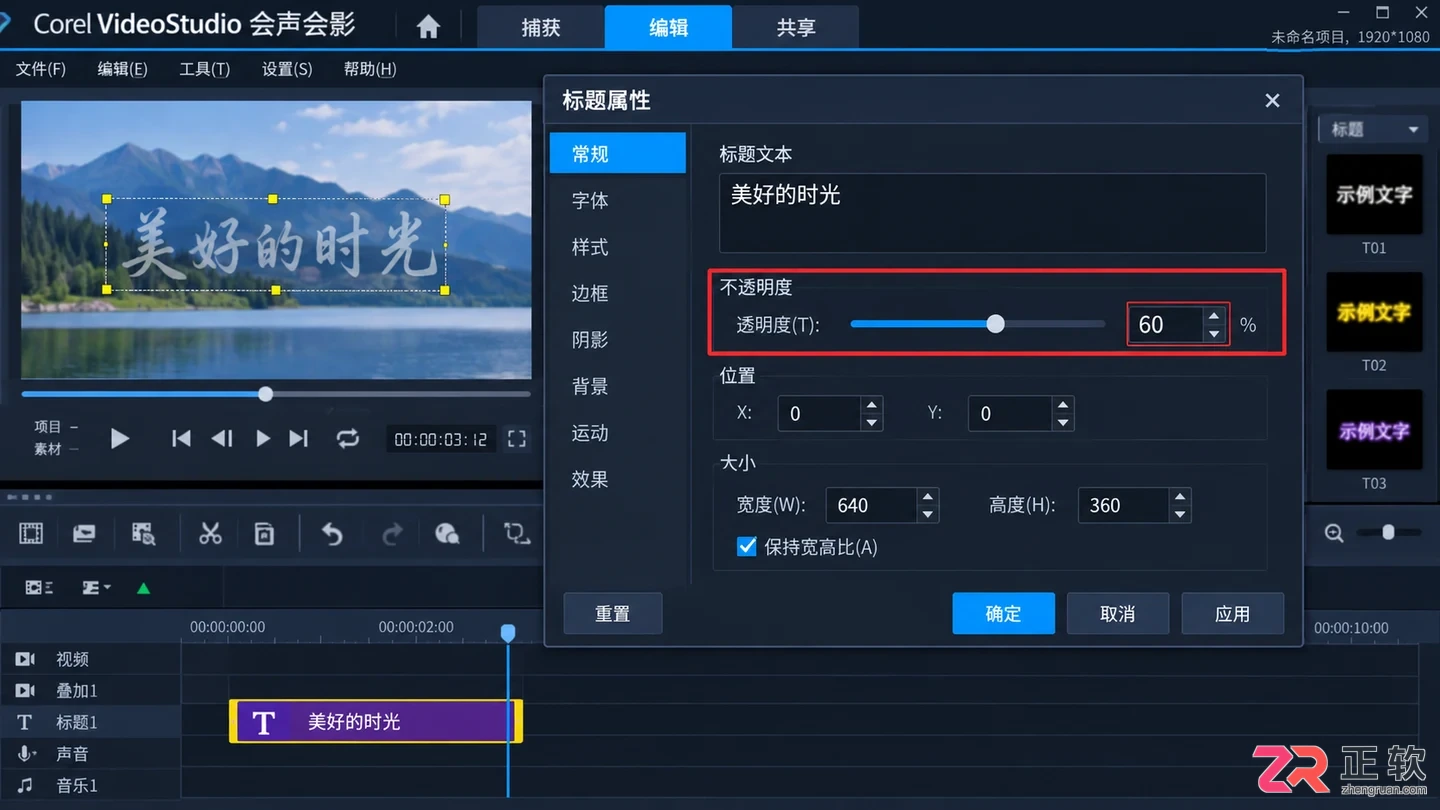Decrease Y position with down arrow
Viewport: 1440px width, 810px height.
coord(1063,423)
